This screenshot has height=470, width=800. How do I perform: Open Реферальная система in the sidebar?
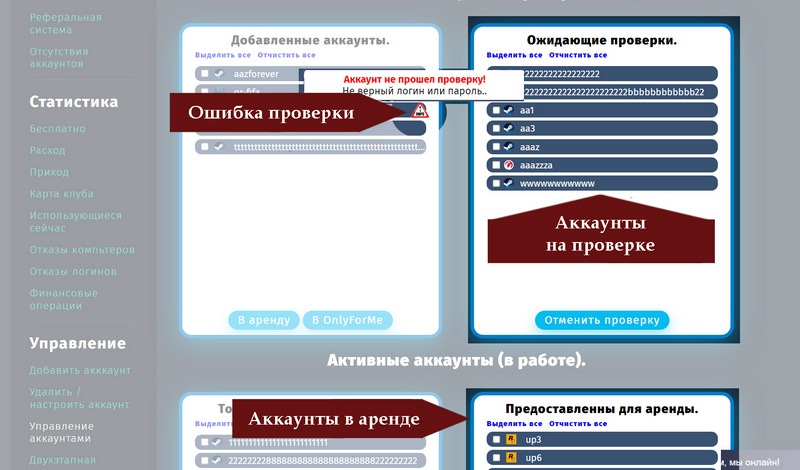66,24
